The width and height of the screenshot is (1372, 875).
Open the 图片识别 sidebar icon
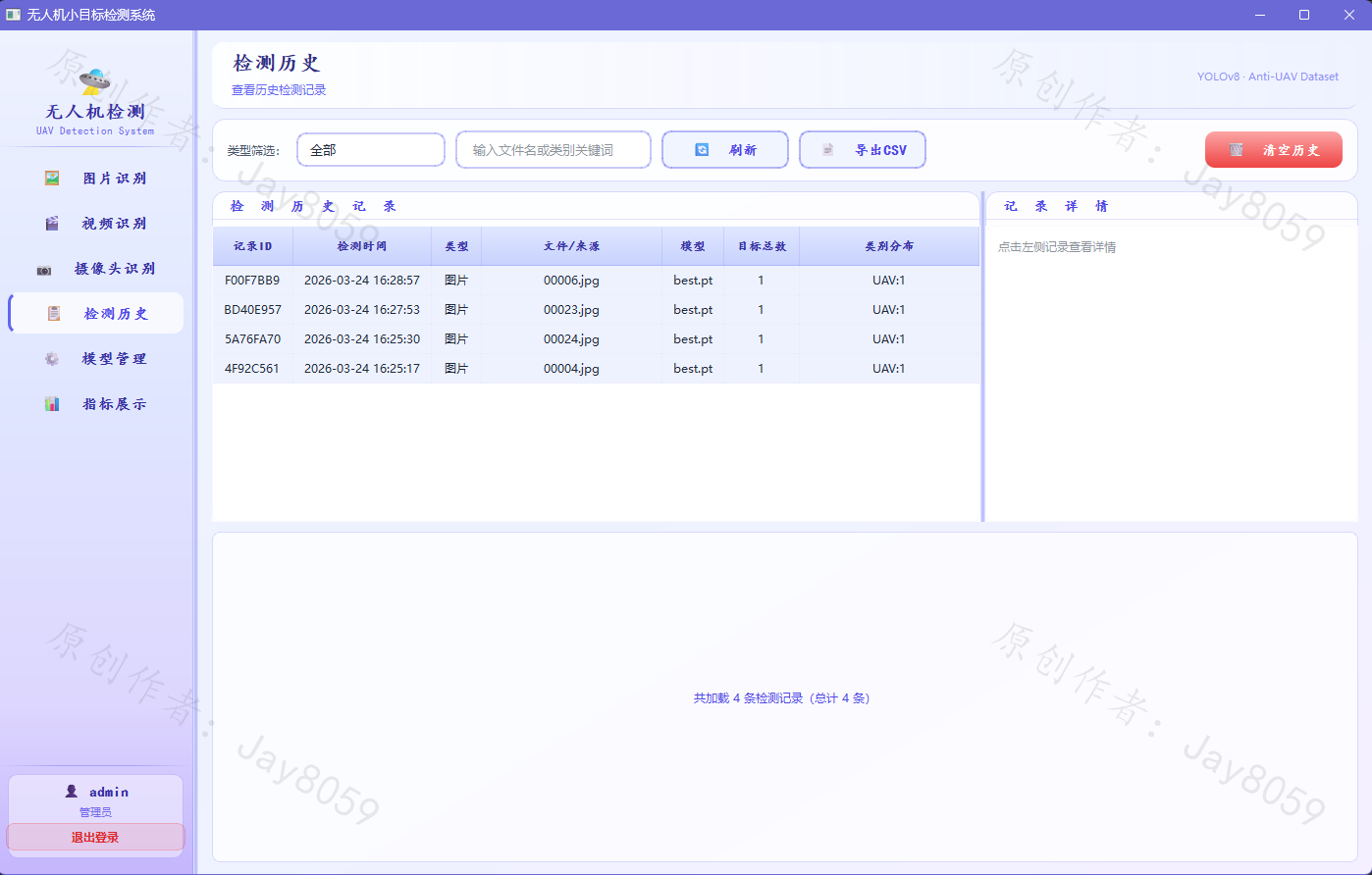pyautogui.click(x=52, y=179)
